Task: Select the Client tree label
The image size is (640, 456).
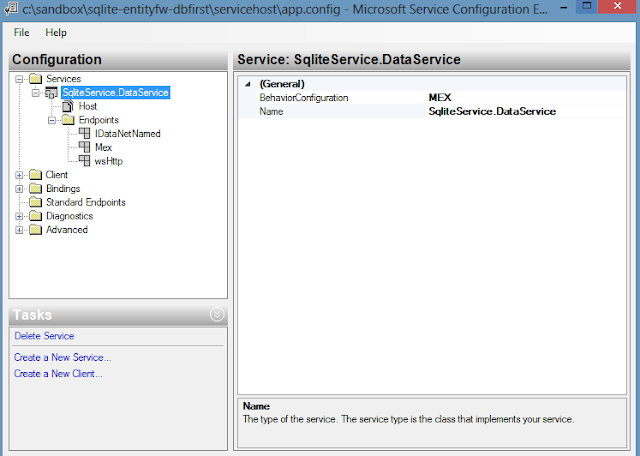Action: point(57,175)
